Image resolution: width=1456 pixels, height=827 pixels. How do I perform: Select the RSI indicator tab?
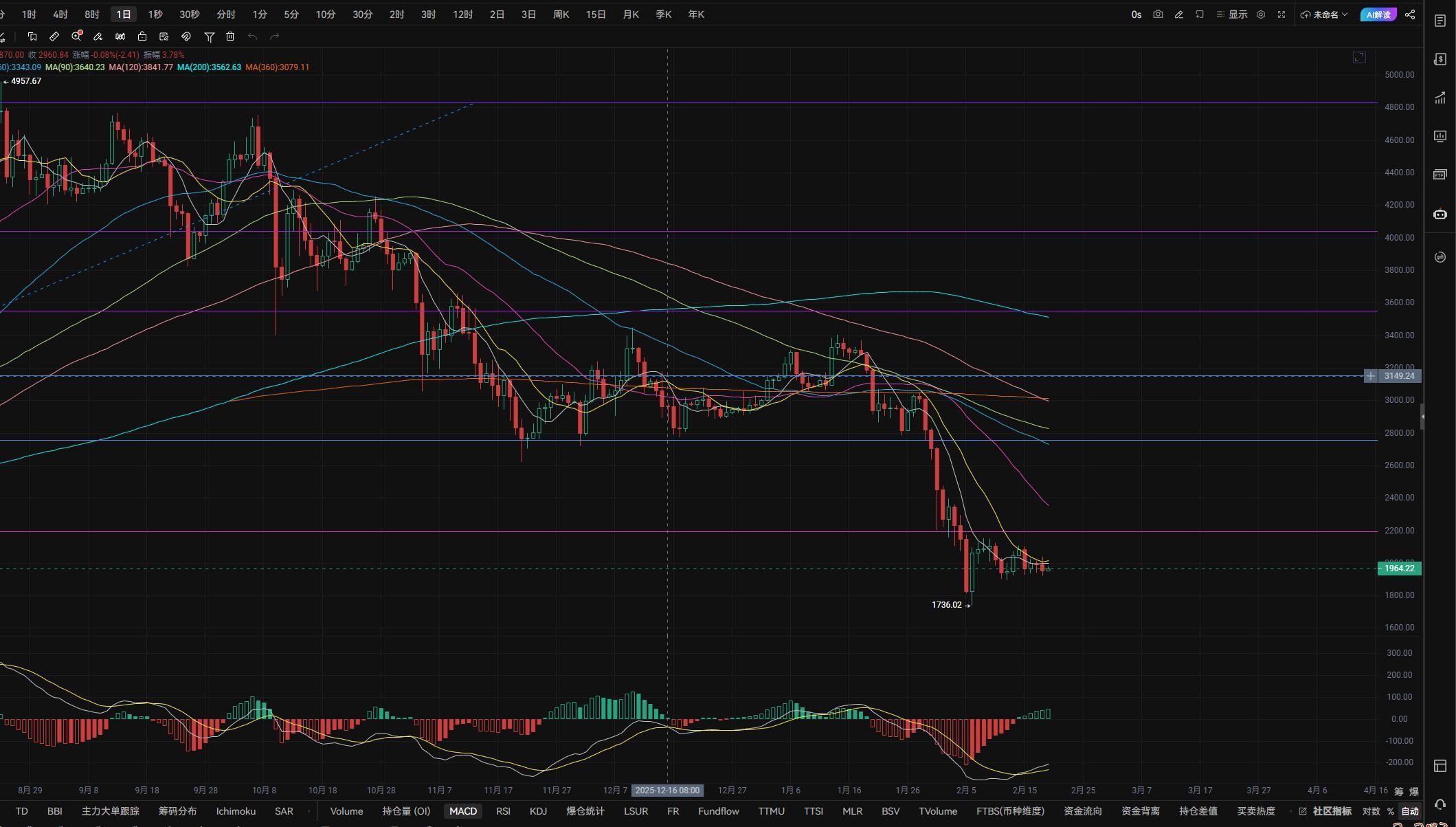click(503, 811)
